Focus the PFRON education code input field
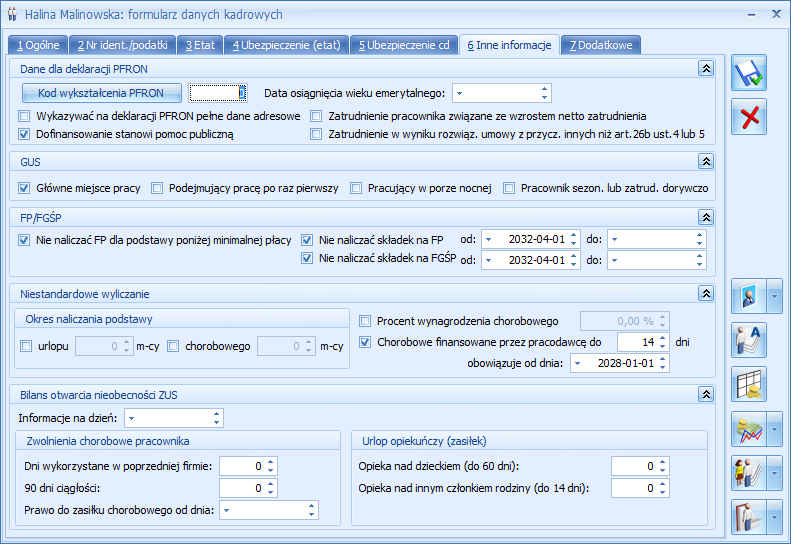 click(217, 93)
